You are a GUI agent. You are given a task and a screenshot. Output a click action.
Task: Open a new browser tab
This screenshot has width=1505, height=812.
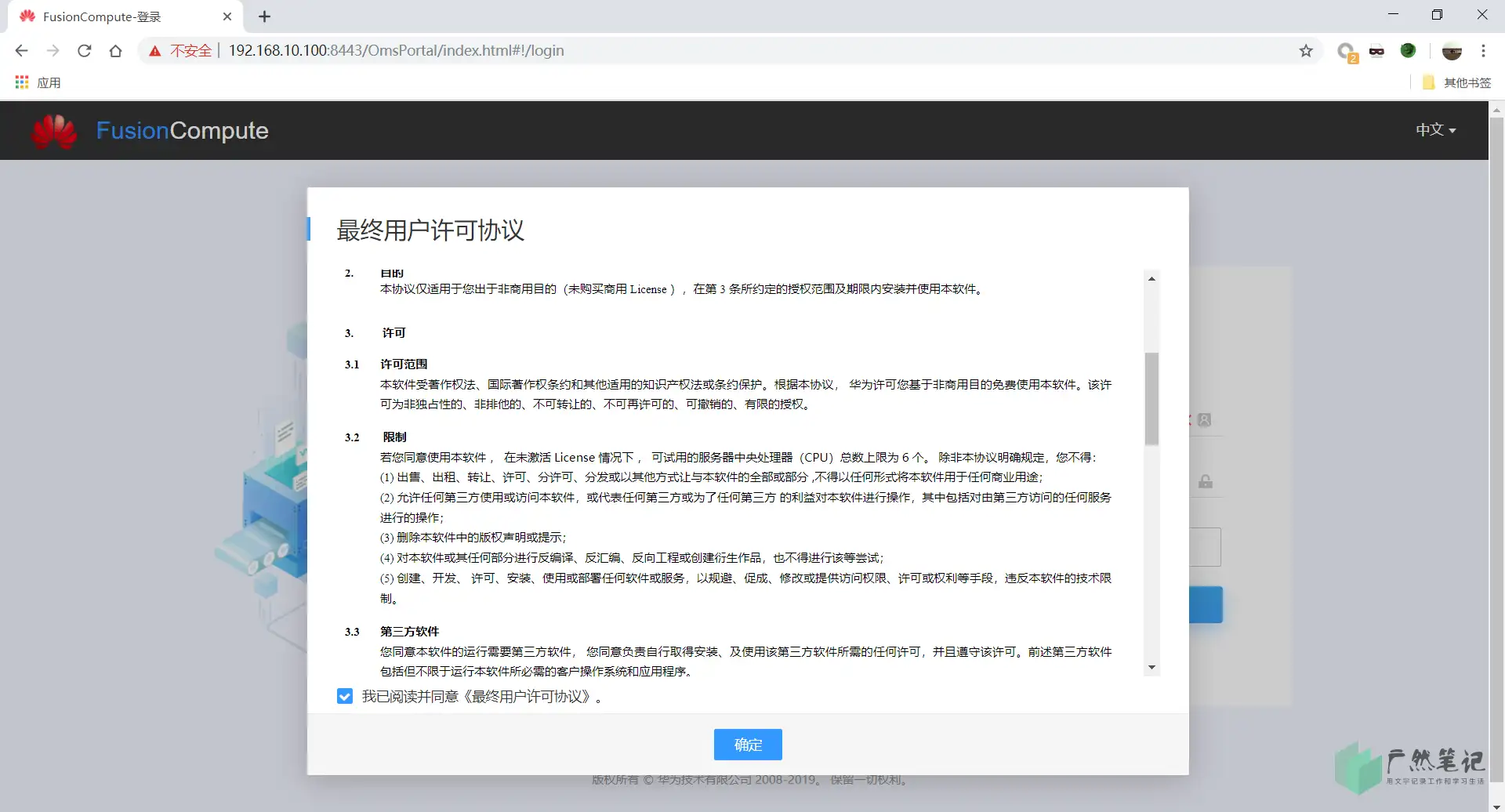[x=264, y=16]
